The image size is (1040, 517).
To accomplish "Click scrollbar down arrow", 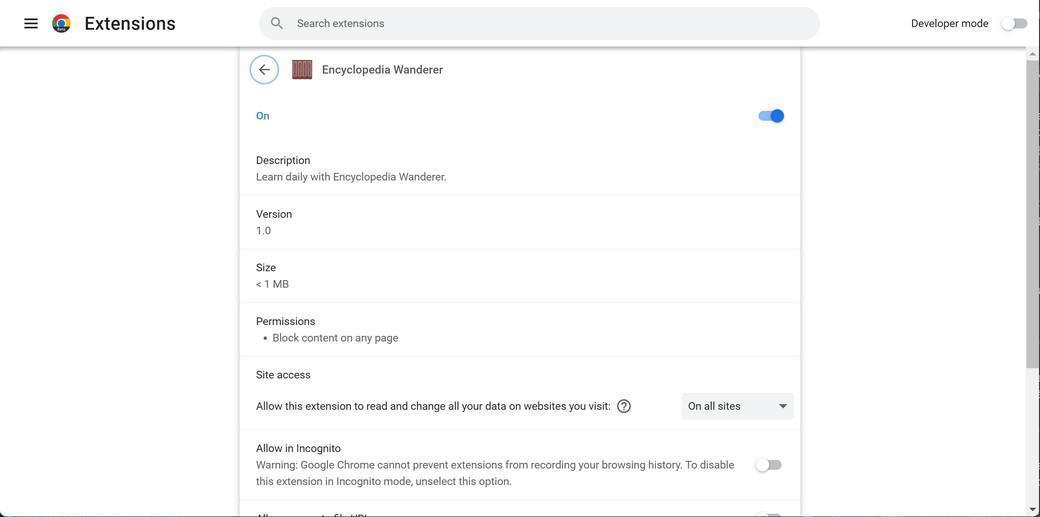I will [1033, 510].
